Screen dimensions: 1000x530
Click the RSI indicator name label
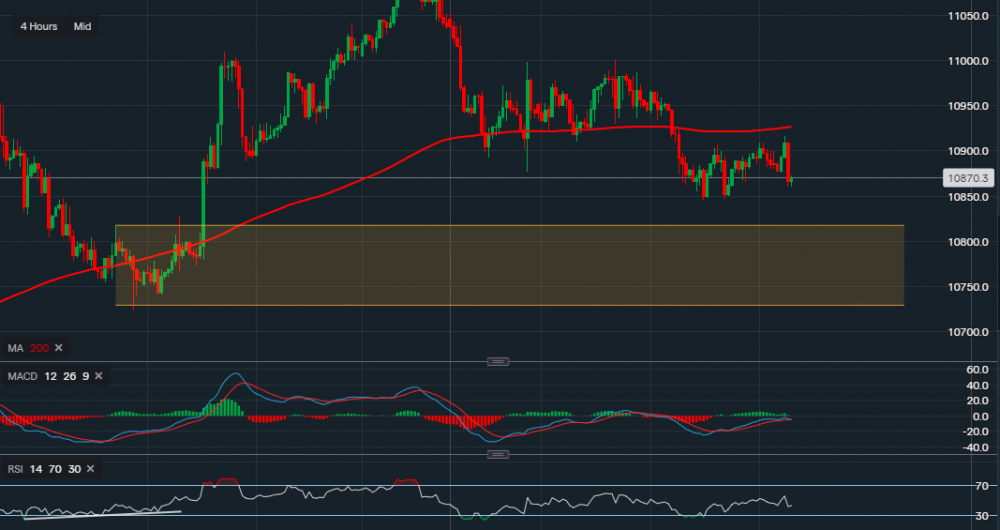click(15, 469)
